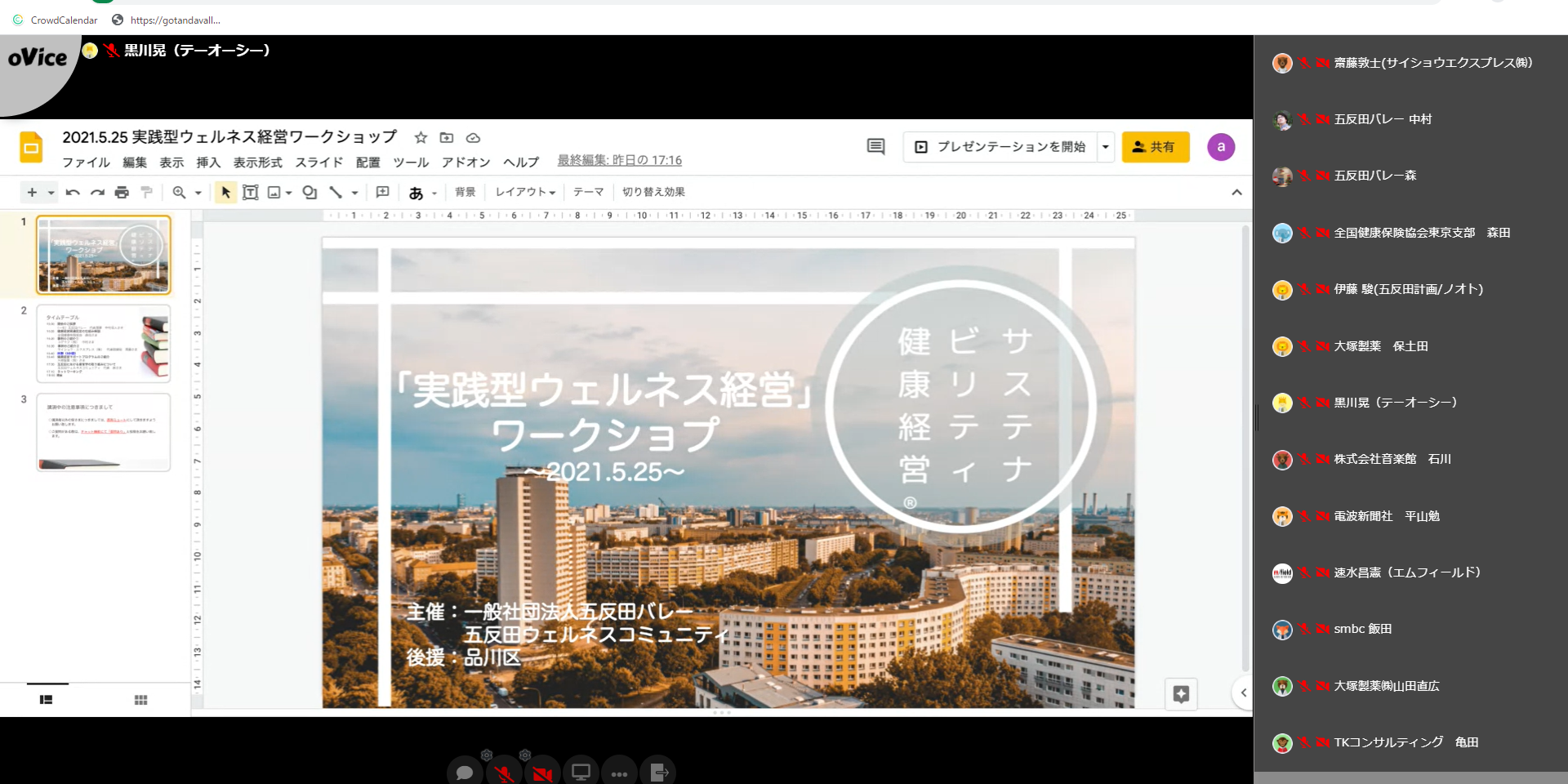Open the スライド menu
The height and width of the screenshot is (784, 1568).
tap(318, 163)
